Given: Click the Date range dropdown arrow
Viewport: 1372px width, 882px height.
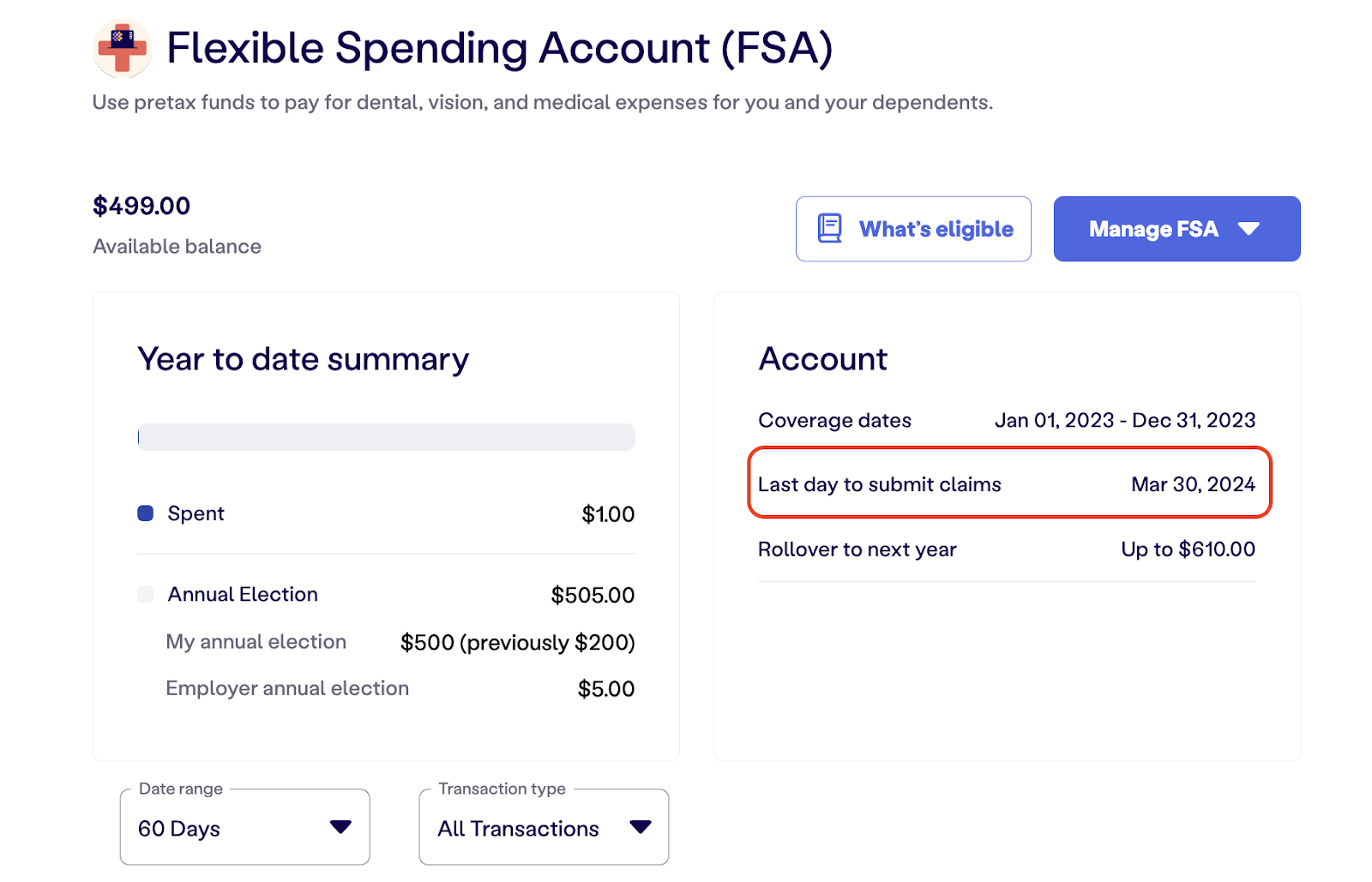Looking at the screenshot, I should [340, 827].
